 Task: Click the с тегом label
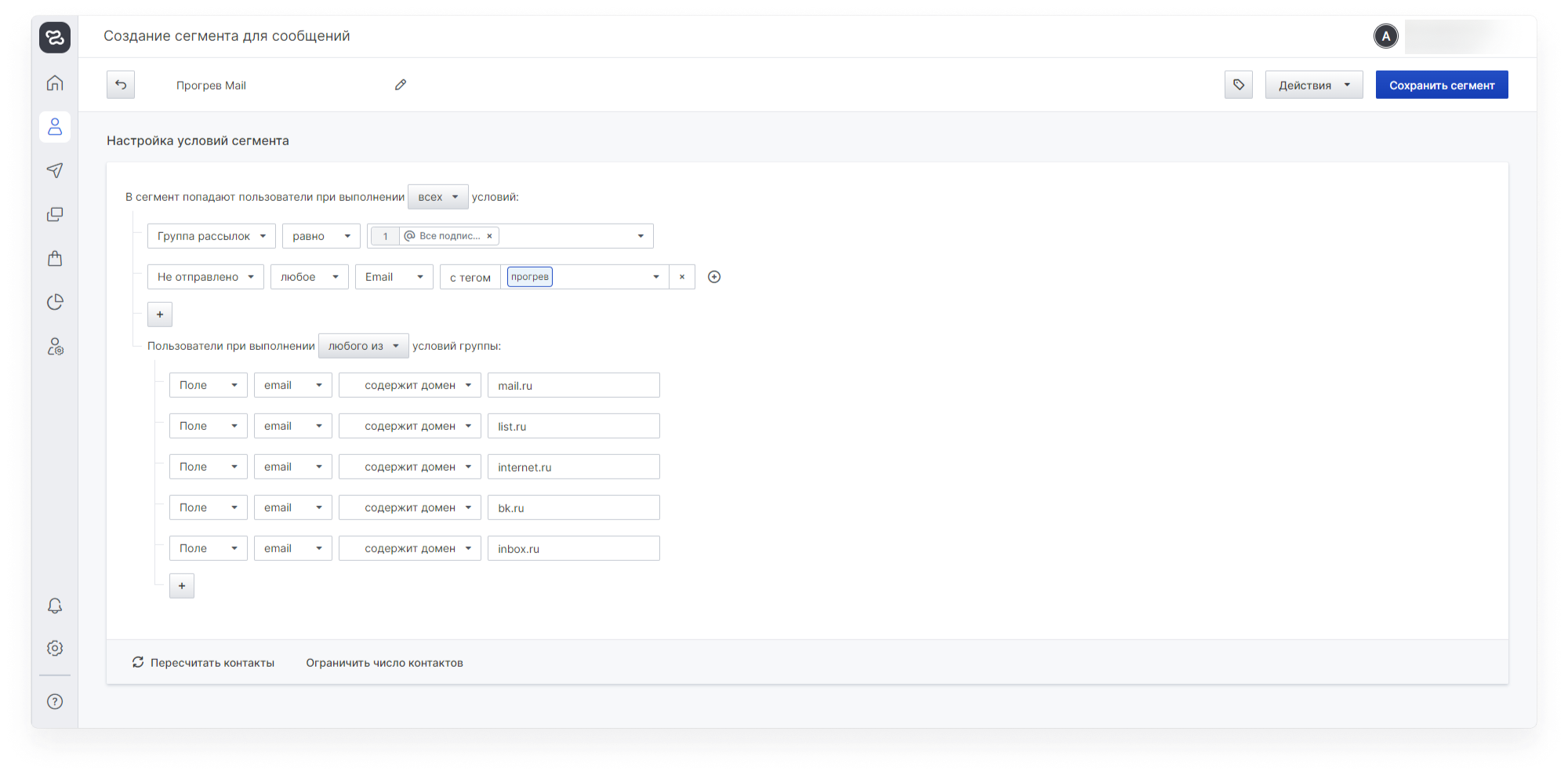(470, 278)
